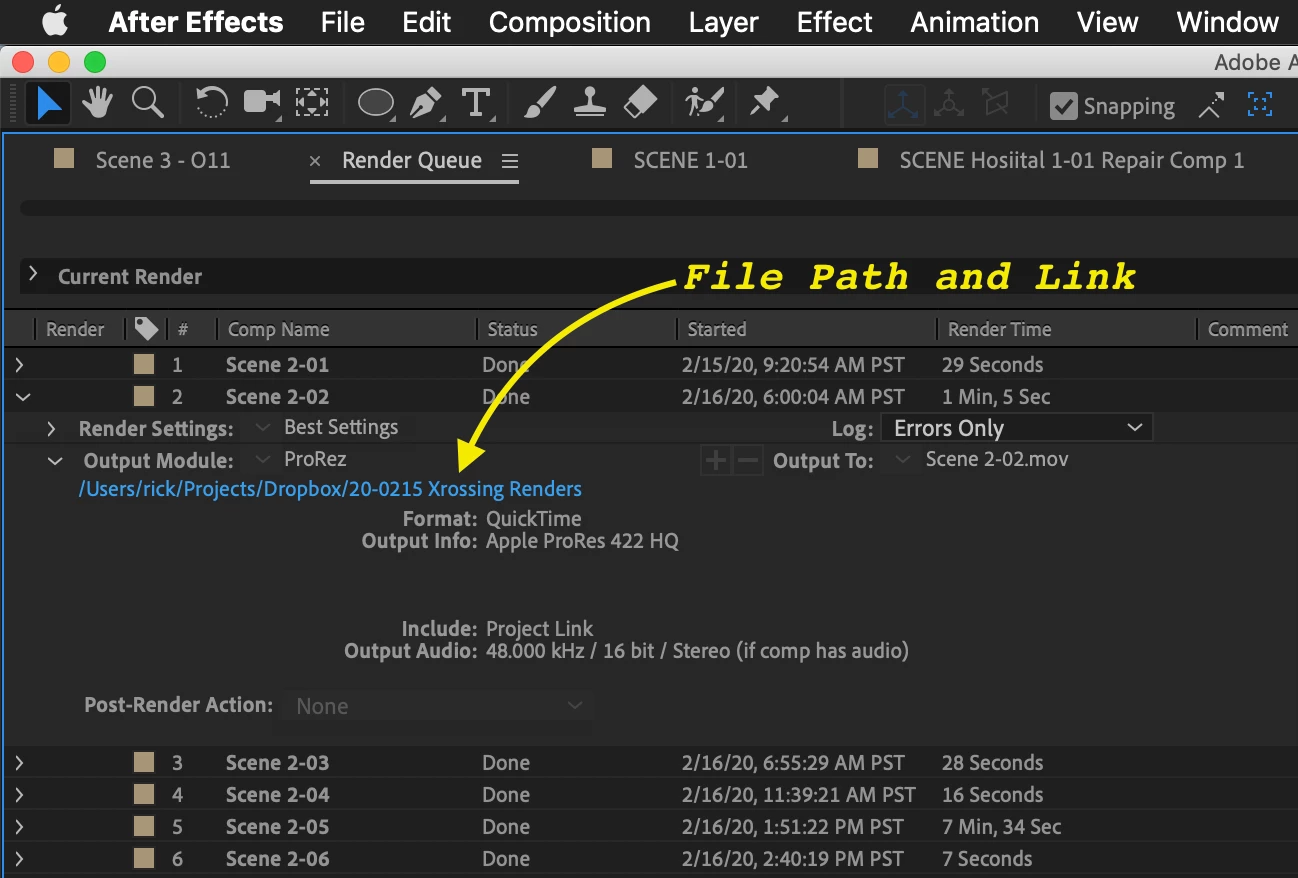1298x878 pixels.
Task: Collapse the Output Module details
Action: tap(55, 461)
